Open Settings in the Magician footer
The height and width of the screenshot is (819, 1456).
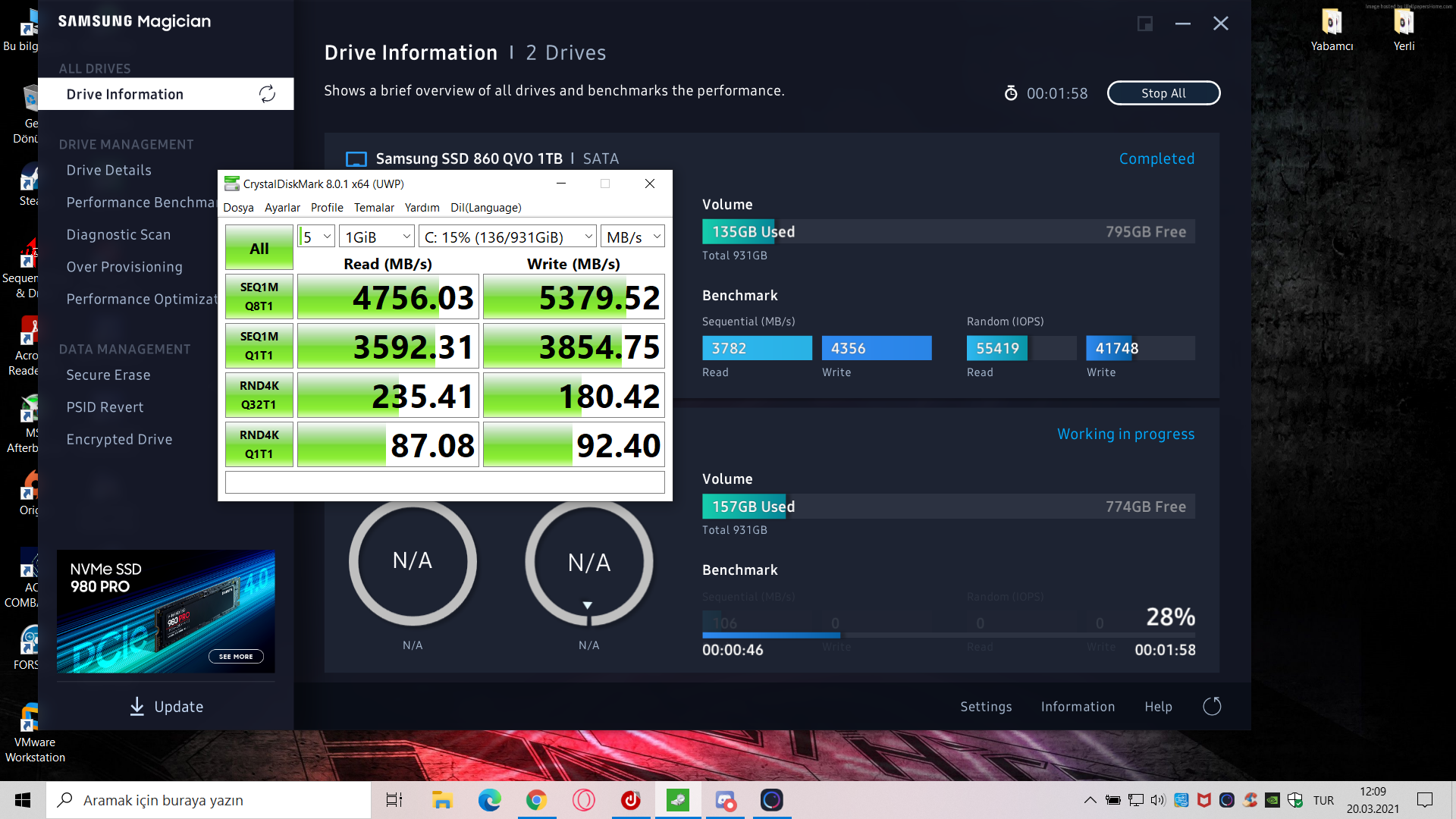pyautogui.click(x=986, y=706)
